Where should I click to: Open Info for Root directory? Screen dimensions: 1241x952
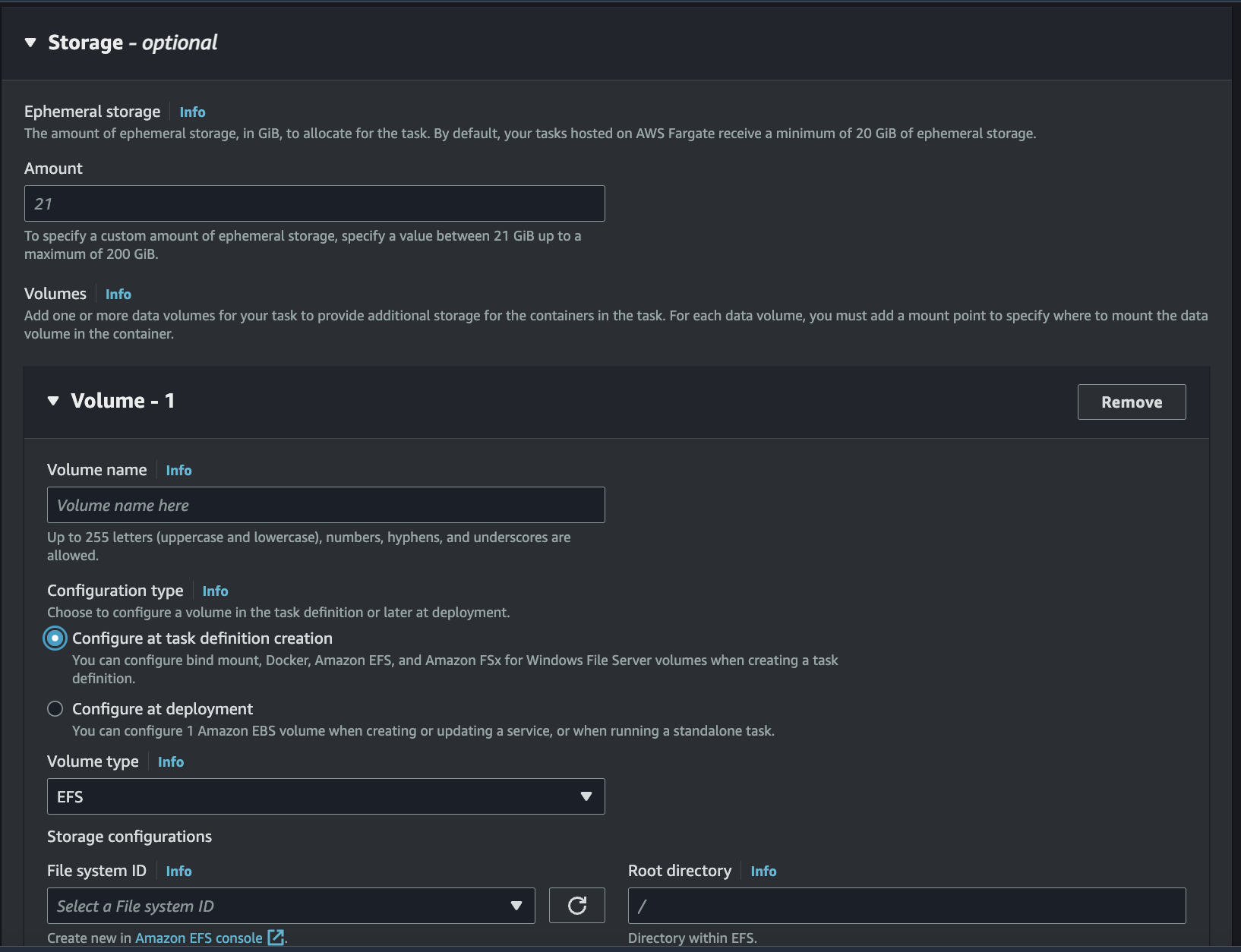pos(763,871)
